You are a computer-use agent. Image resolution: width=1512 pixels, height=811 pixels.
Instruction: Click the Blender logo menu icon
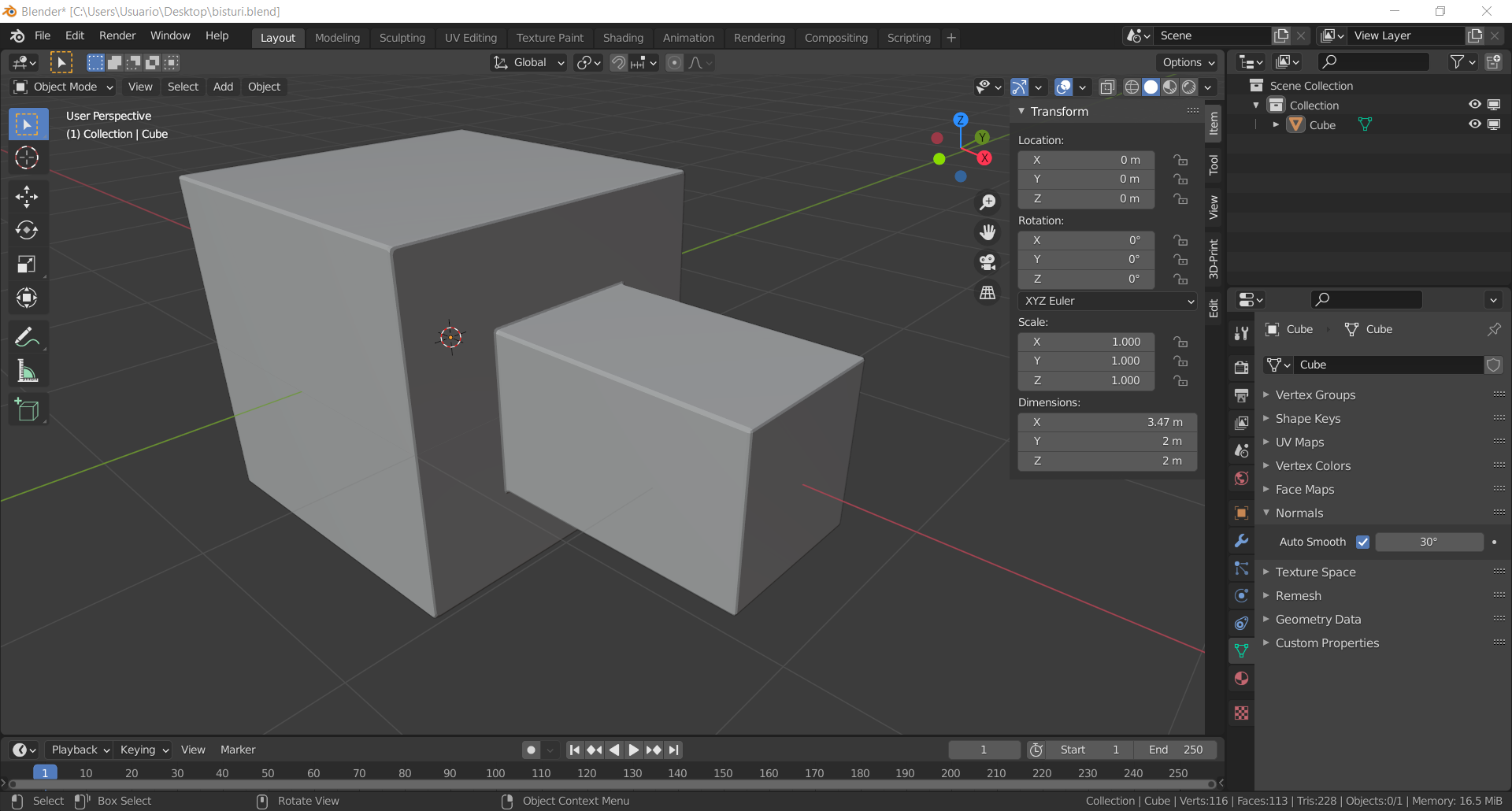(17, 36)
